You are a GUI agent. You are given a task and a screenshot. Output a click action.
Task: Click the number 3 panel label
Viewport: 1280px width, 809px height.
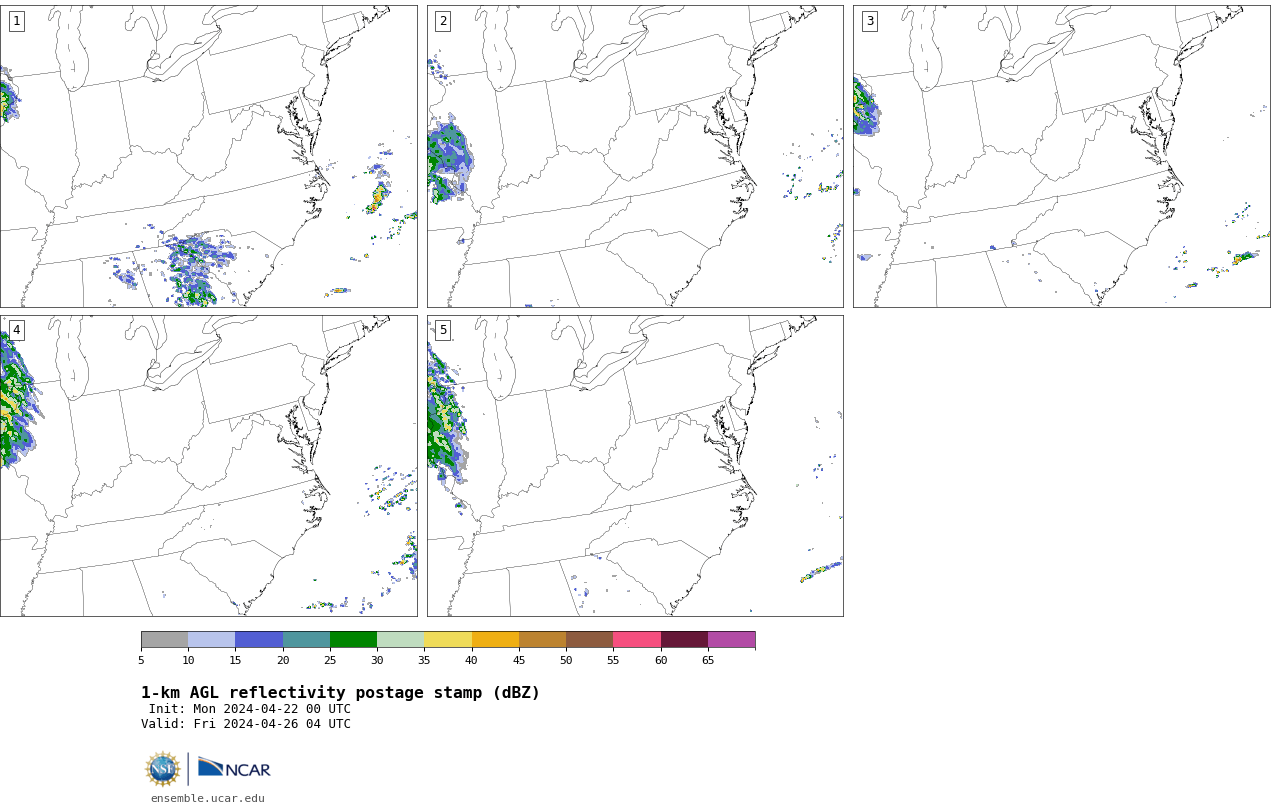point(869,21)
